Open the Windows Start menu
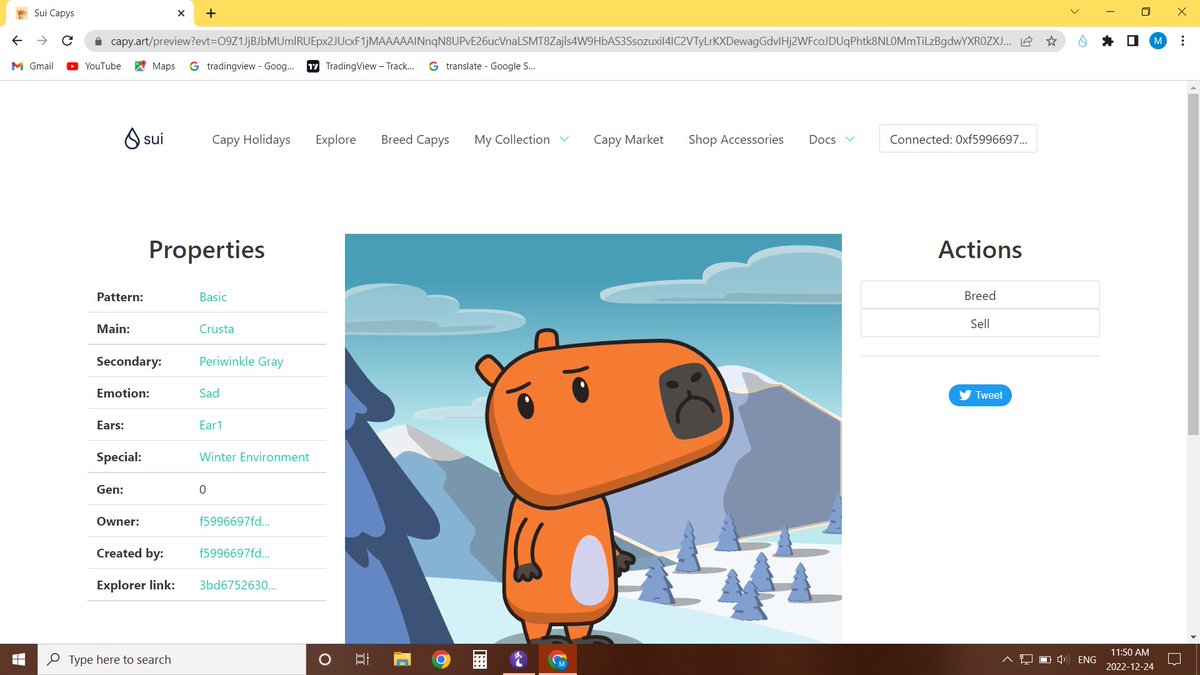This screenshot has width=1200, height=675. click(x=18, y=660)
